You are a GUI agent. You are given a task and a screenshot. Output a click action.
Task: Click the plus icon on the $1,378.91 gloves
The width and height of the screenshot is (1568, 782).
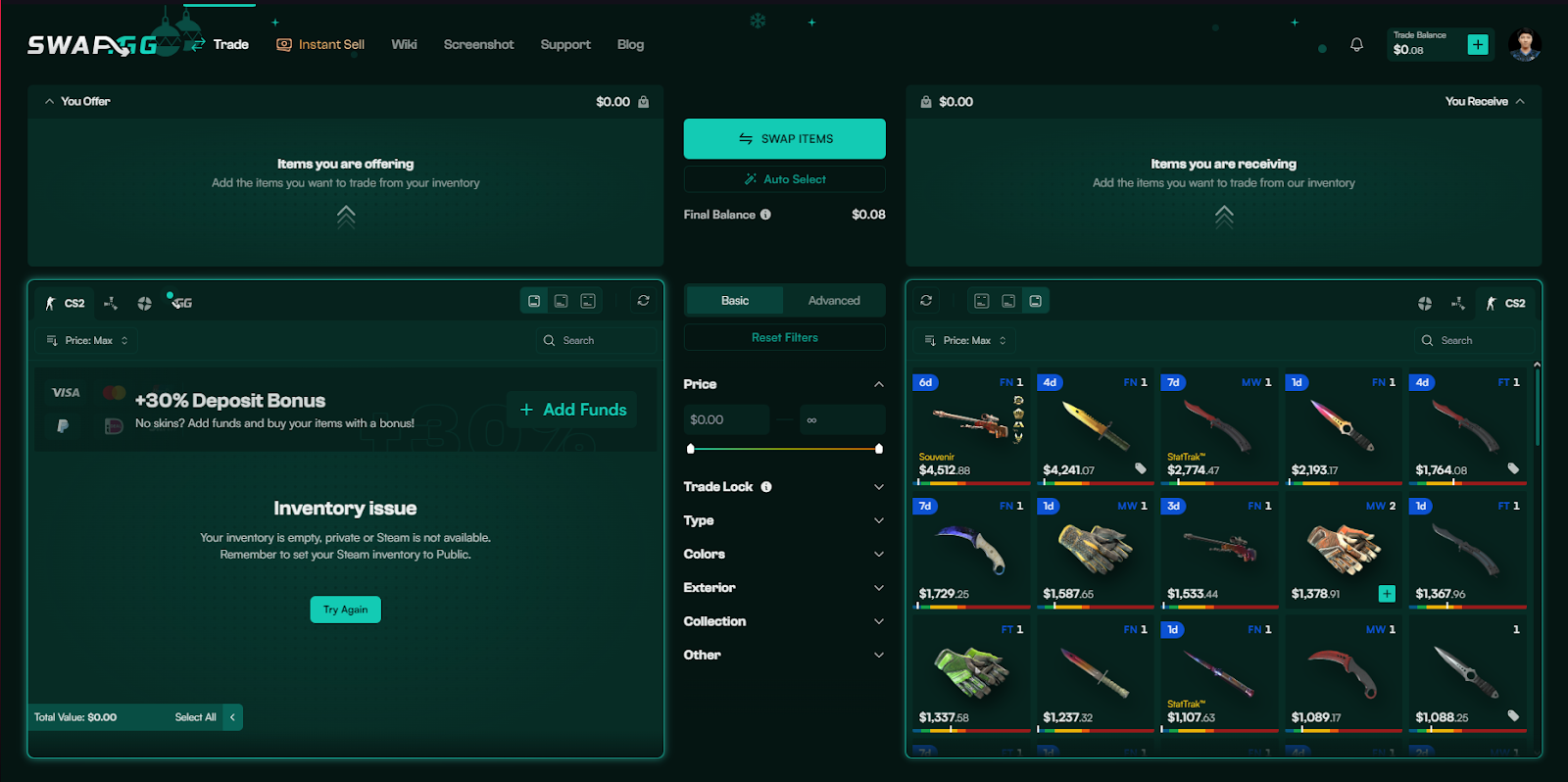tap(1387, 593)
